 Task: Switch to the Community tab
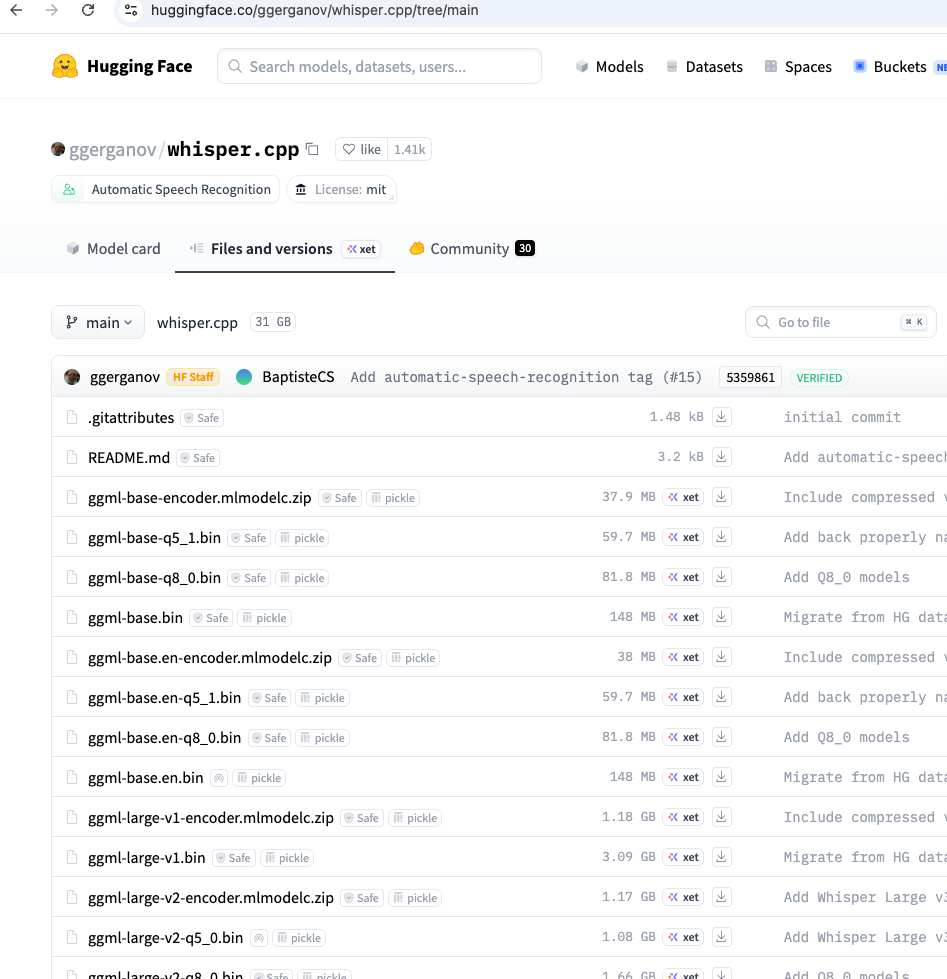click(x=472, y=248)
